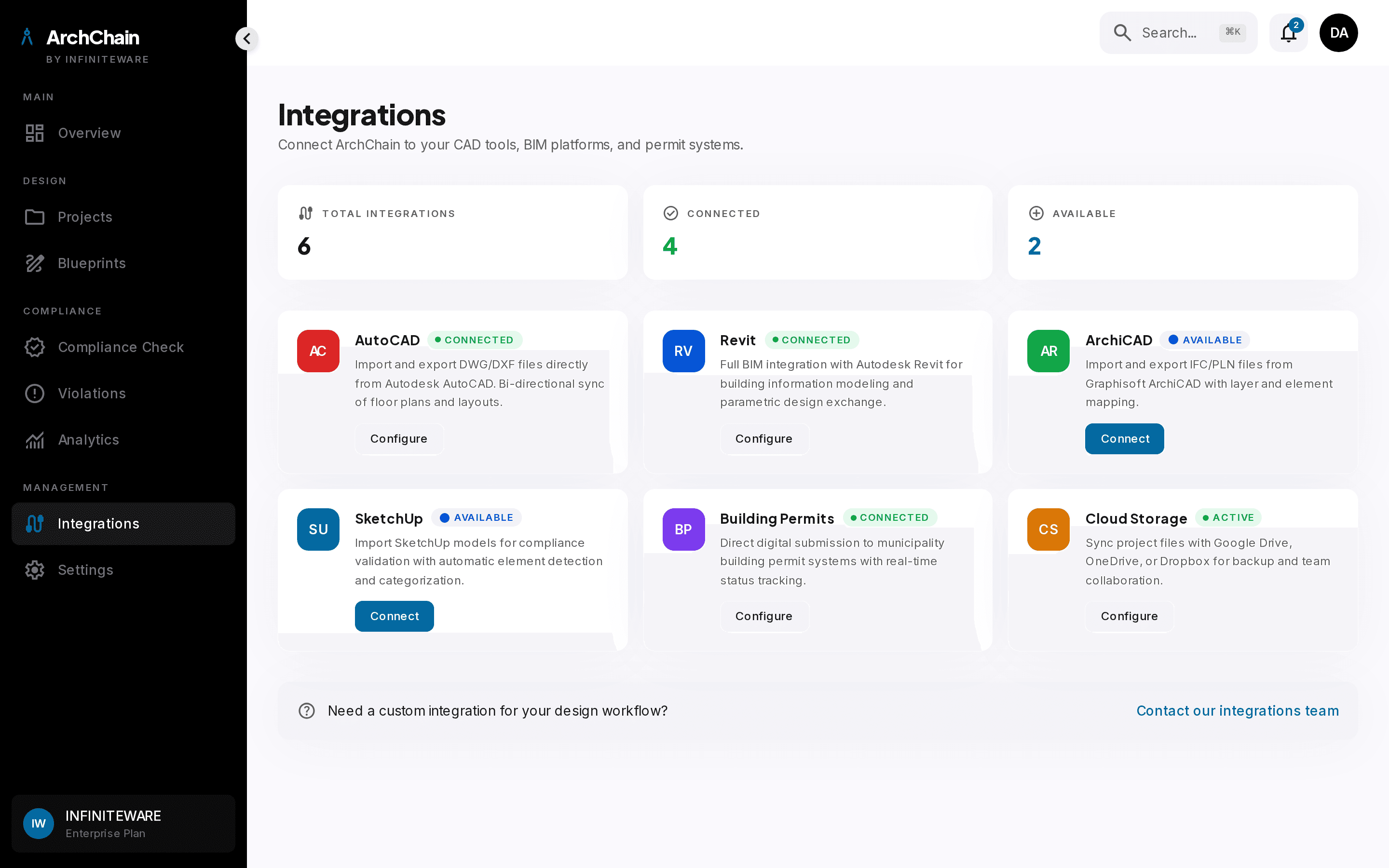Open the Violations page

tap(123, 394)
